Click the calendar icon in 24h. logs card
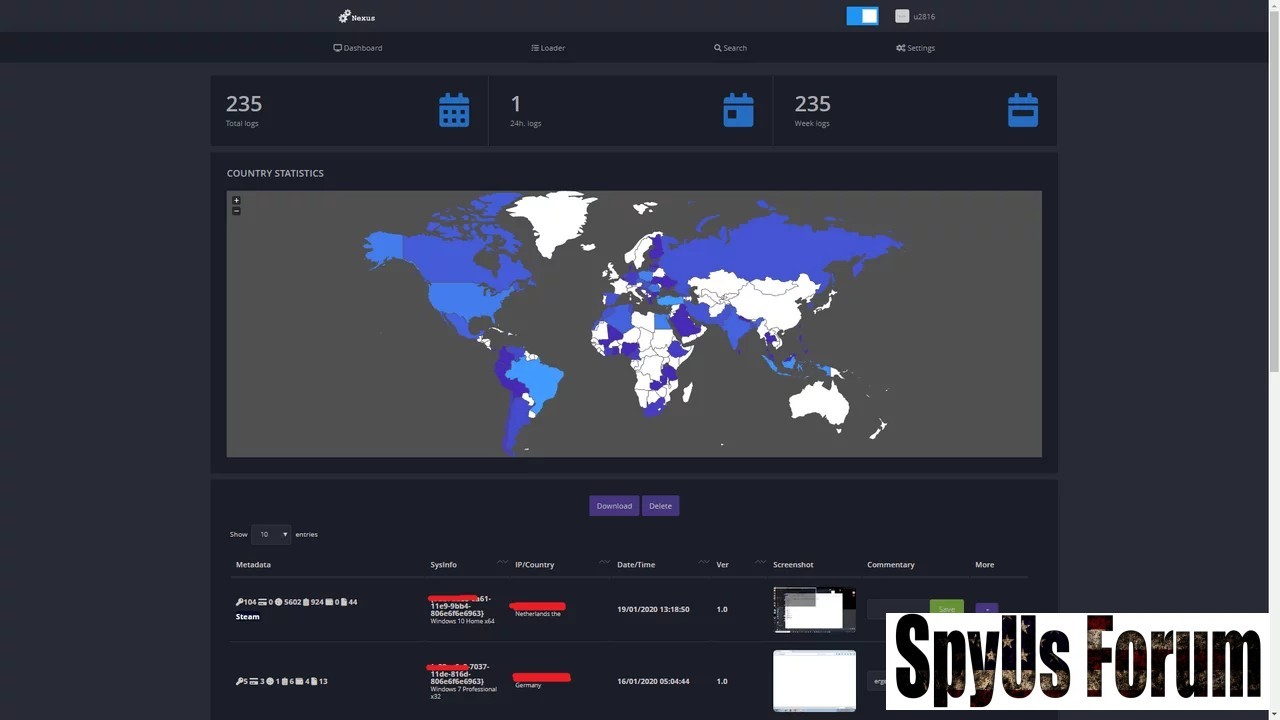Image resolution: width=1280 pixels, height=720 pixels. pyautogui.click(x=738, y=110)
